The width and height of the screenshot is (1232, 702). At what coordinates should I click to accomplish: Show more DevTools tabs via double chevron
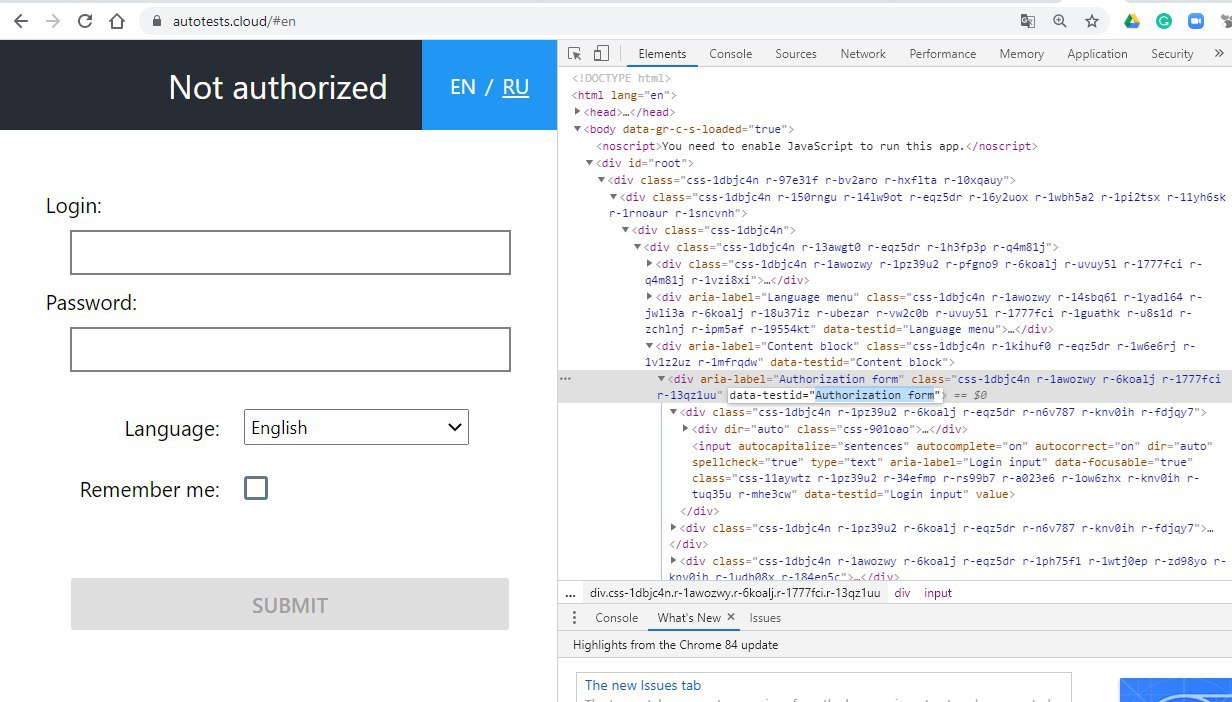pyautogui.click(x=1219, y=54)
